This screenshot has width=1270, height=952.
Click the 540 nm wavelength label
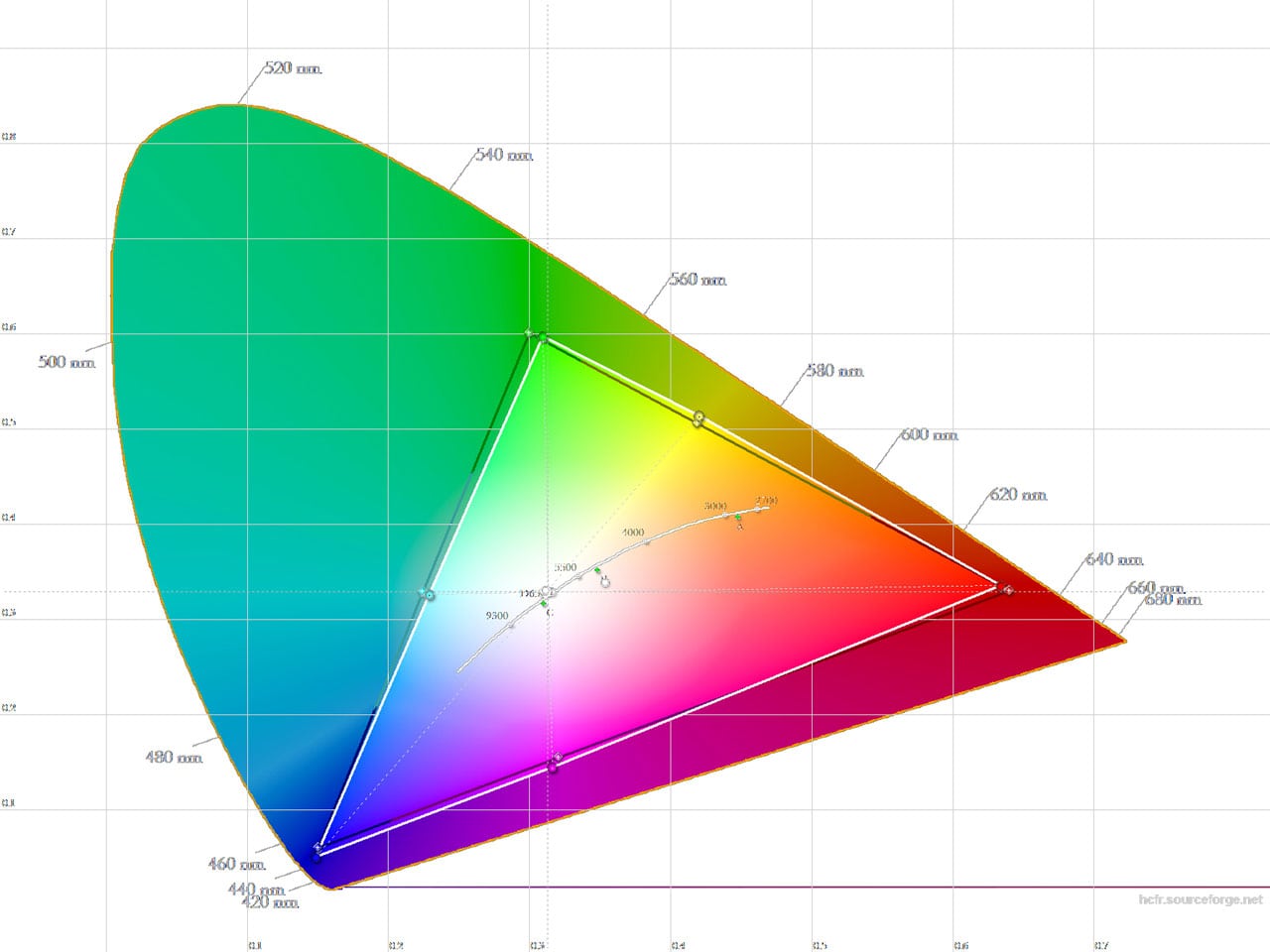(504, 155)
